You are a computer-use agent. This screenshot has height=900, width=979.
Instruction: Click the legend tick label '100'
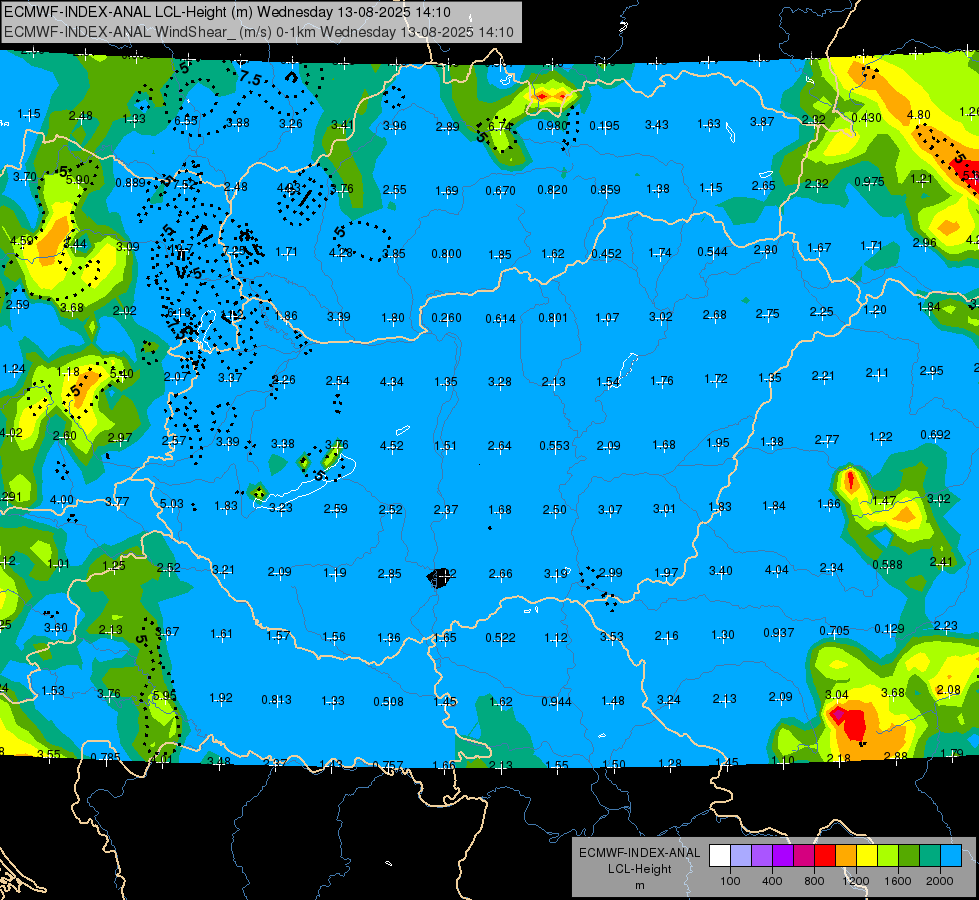[x=730, y=881]
